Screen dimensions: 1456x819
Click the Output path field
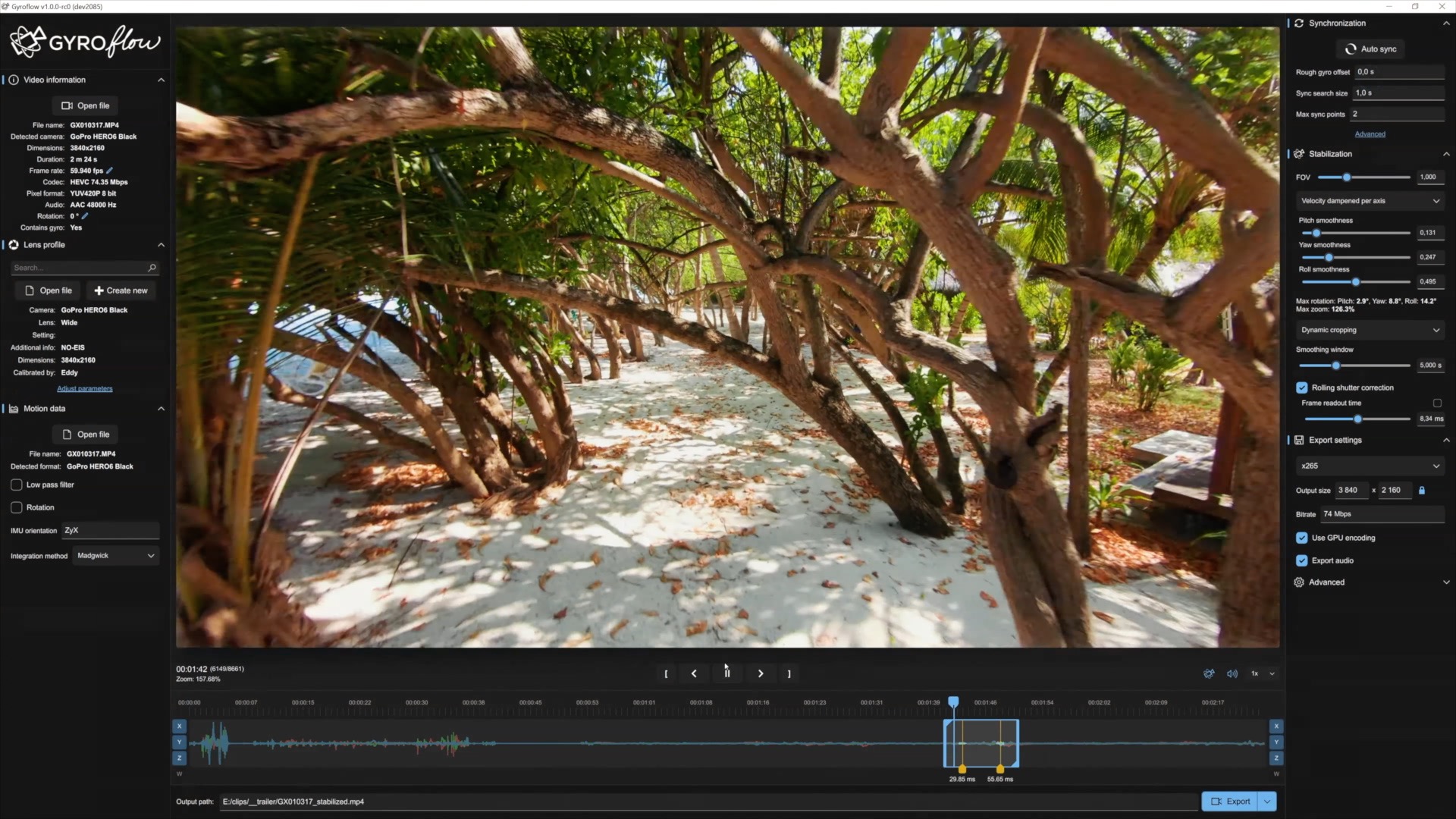(709, 802)
